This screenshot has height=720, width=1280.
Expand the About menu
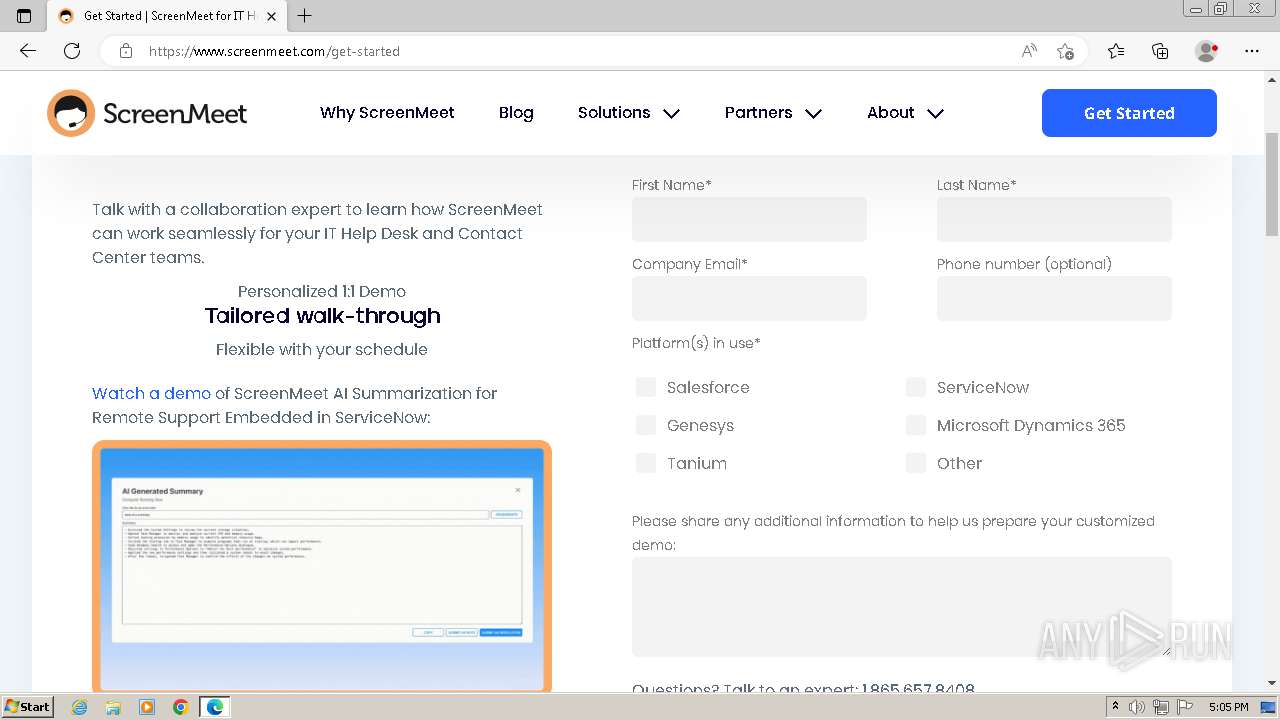point(905,113)
